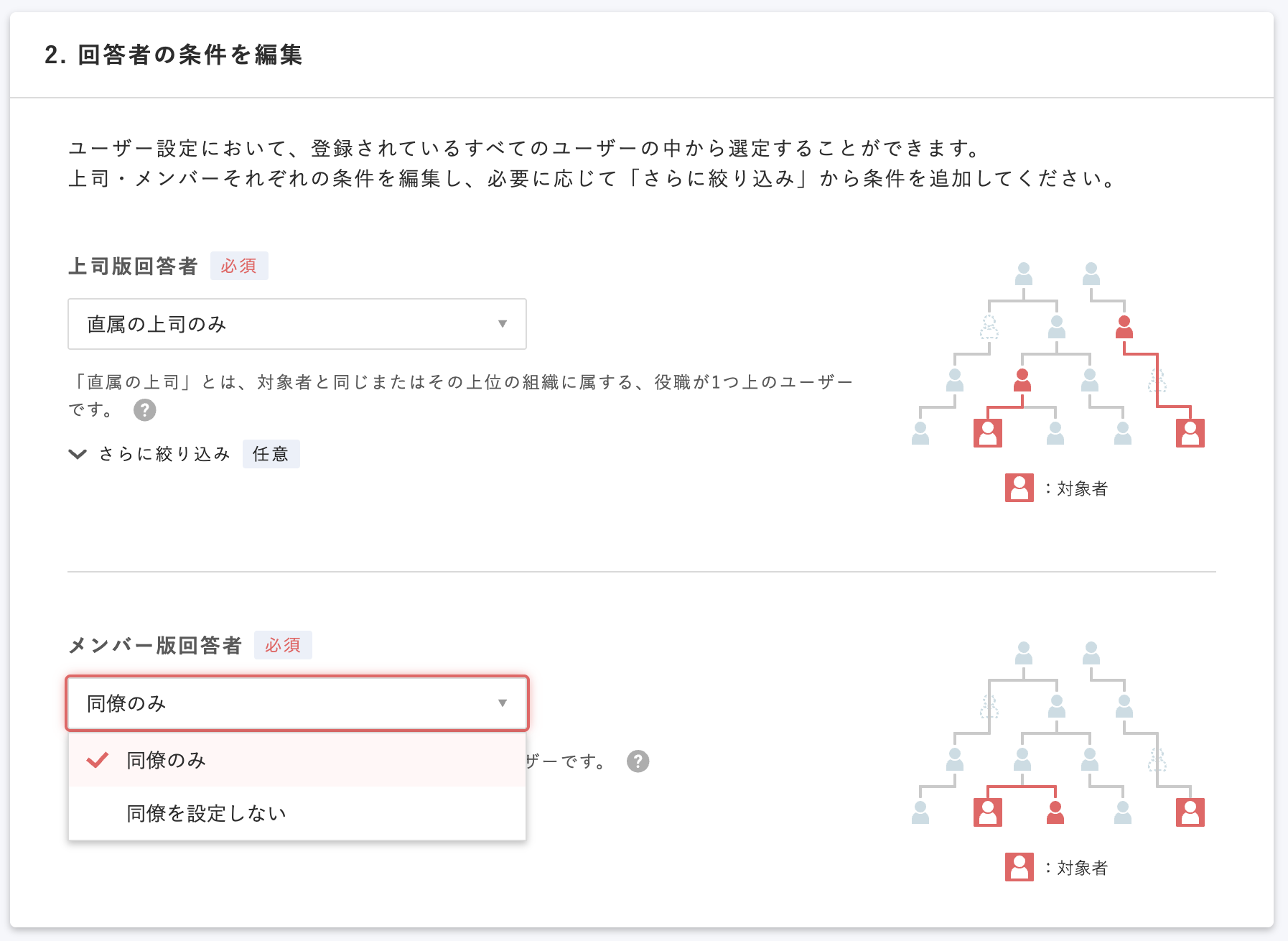This screenshot has width=1288, height=941.
Task: Click red checkmark beside 同僚のみ option
Action: coord(97,759)
